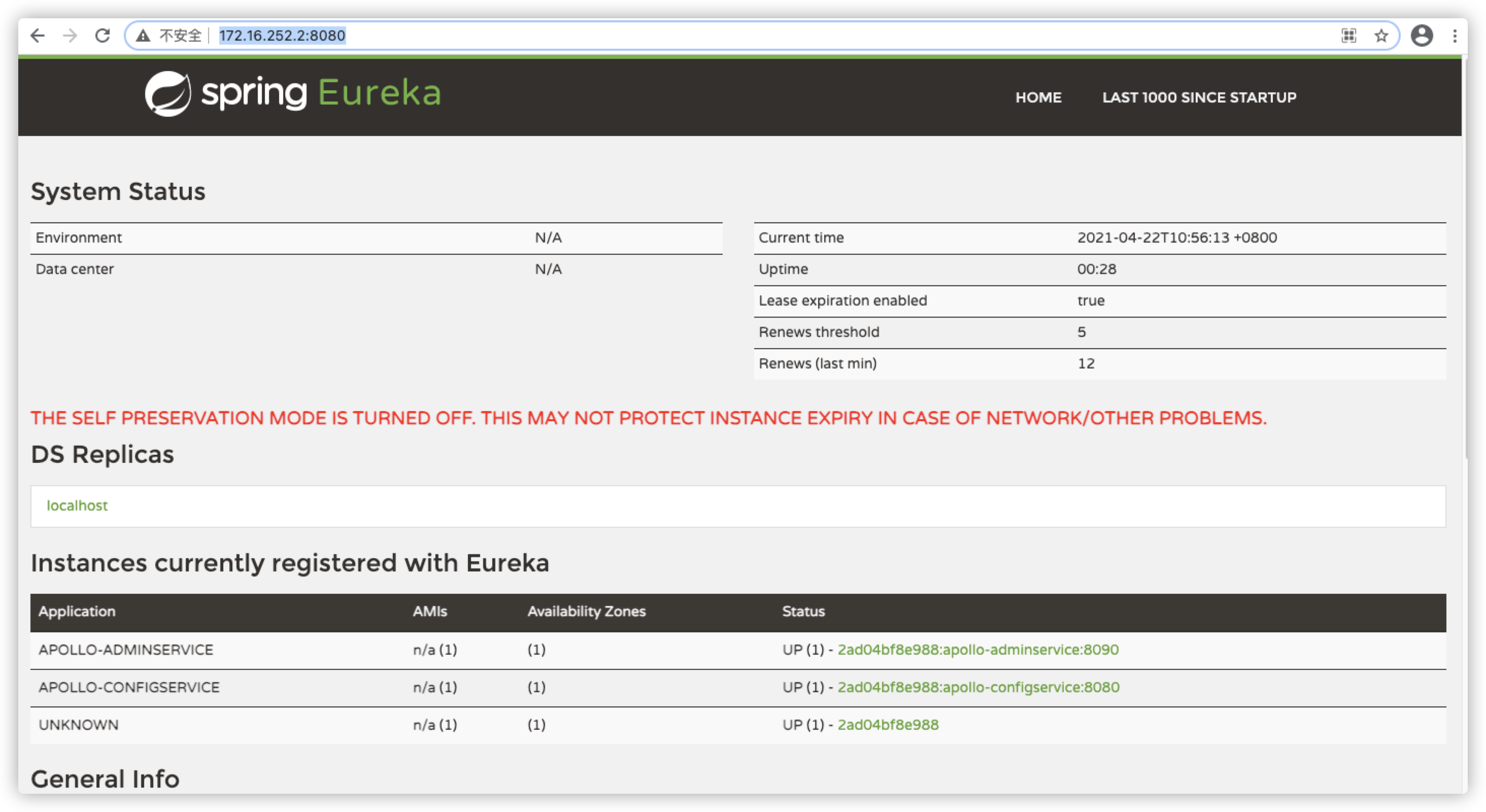Open apollo-configservice:8080 instance link
1486x812 pixels.
[x=978, y=688]
